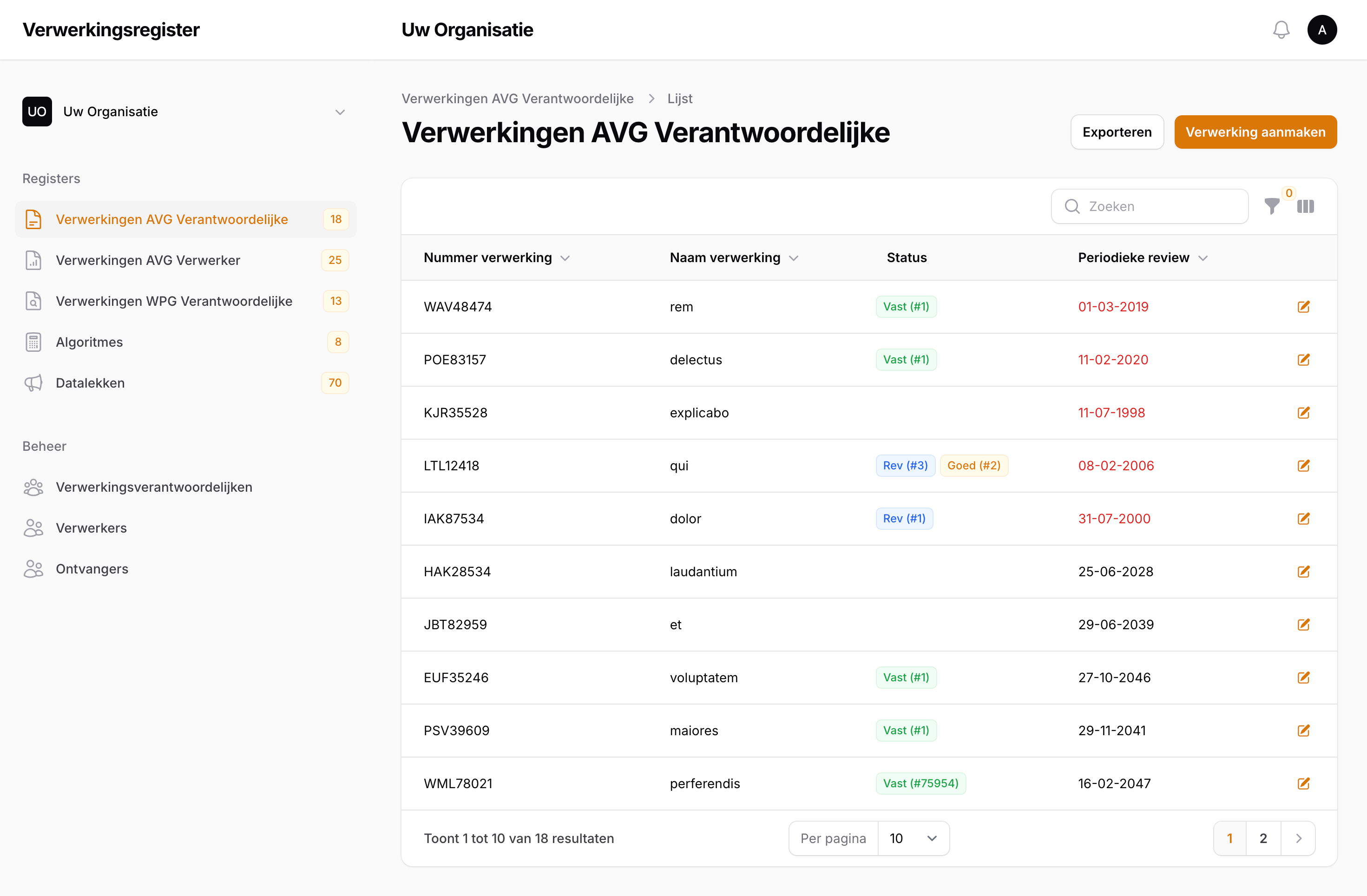Open the Per pagina dropdown
Image resolution: width=1367 pixels, height=896 pixels.
913,838
